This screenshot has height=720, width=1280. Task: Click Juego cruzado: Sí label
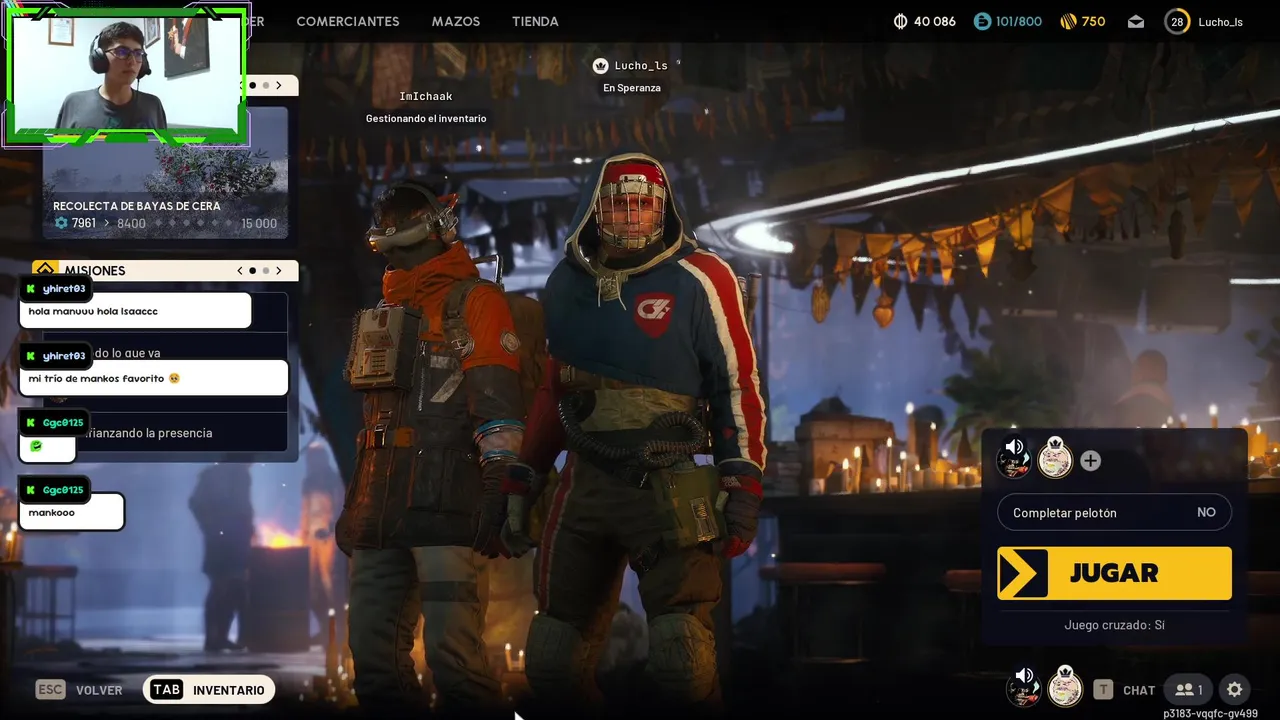pyautogui.click(x=1114, y=625)
